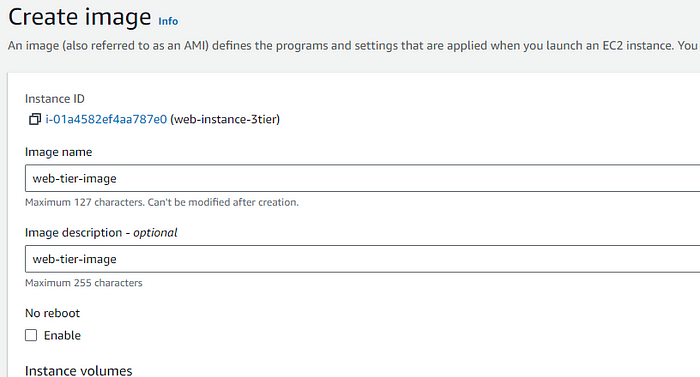Click the (web-instance-3tier) instance name text
This screenshot has height=377, width=700.
[225, 119]
